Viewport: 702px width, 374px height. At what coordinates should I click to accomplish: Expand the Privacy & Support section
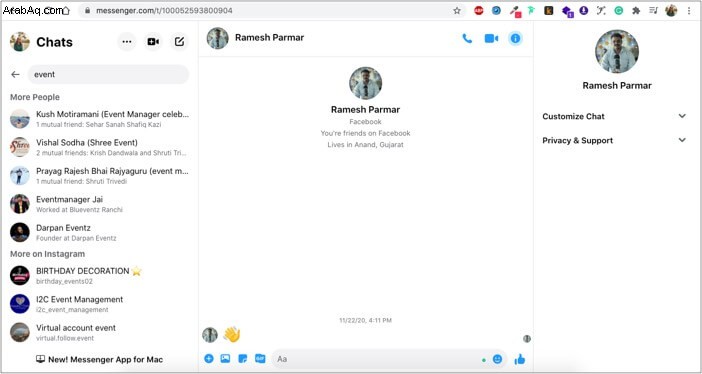tap(614, 141)
